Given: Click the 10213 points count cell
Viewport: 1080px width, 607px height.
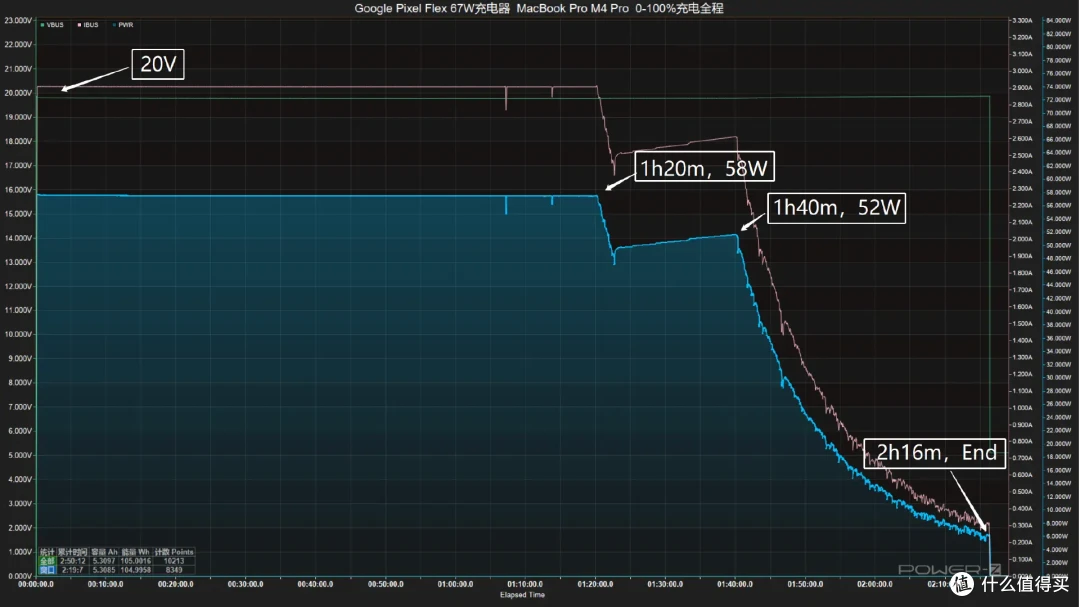Looking at the screenshot, I should pyautogui.click(x=174, y=561).
